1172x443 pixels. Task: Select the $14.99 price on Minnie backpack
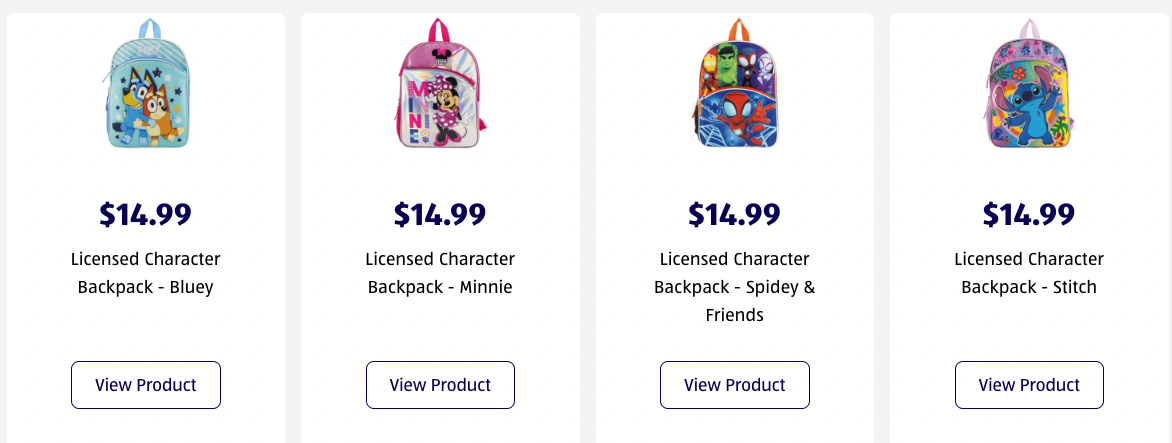coord(440,214)
